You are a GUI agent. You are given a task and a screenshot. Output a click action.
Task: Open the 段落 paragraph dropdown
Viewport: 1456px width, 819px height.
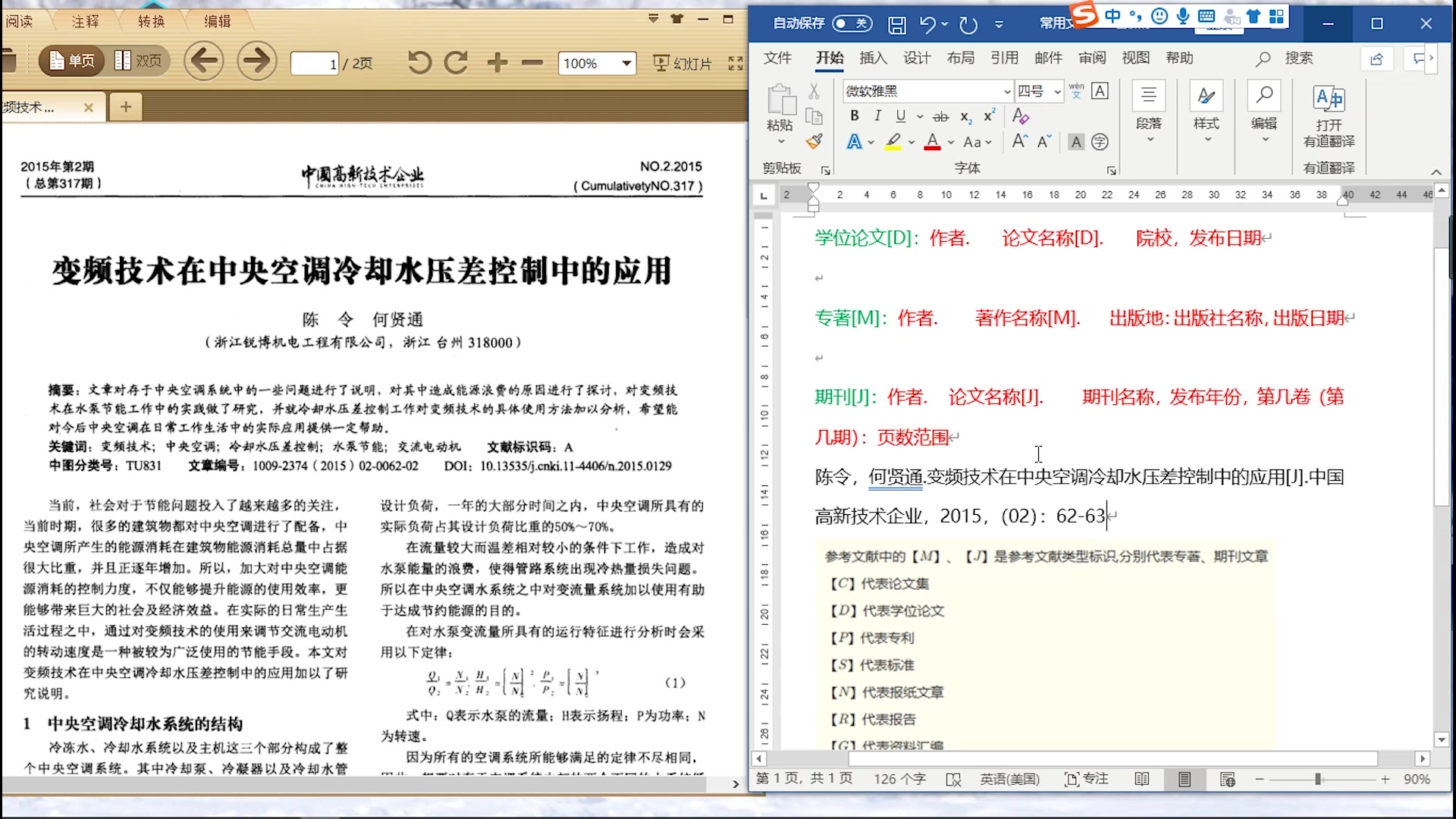click(x=1149, y=112)
